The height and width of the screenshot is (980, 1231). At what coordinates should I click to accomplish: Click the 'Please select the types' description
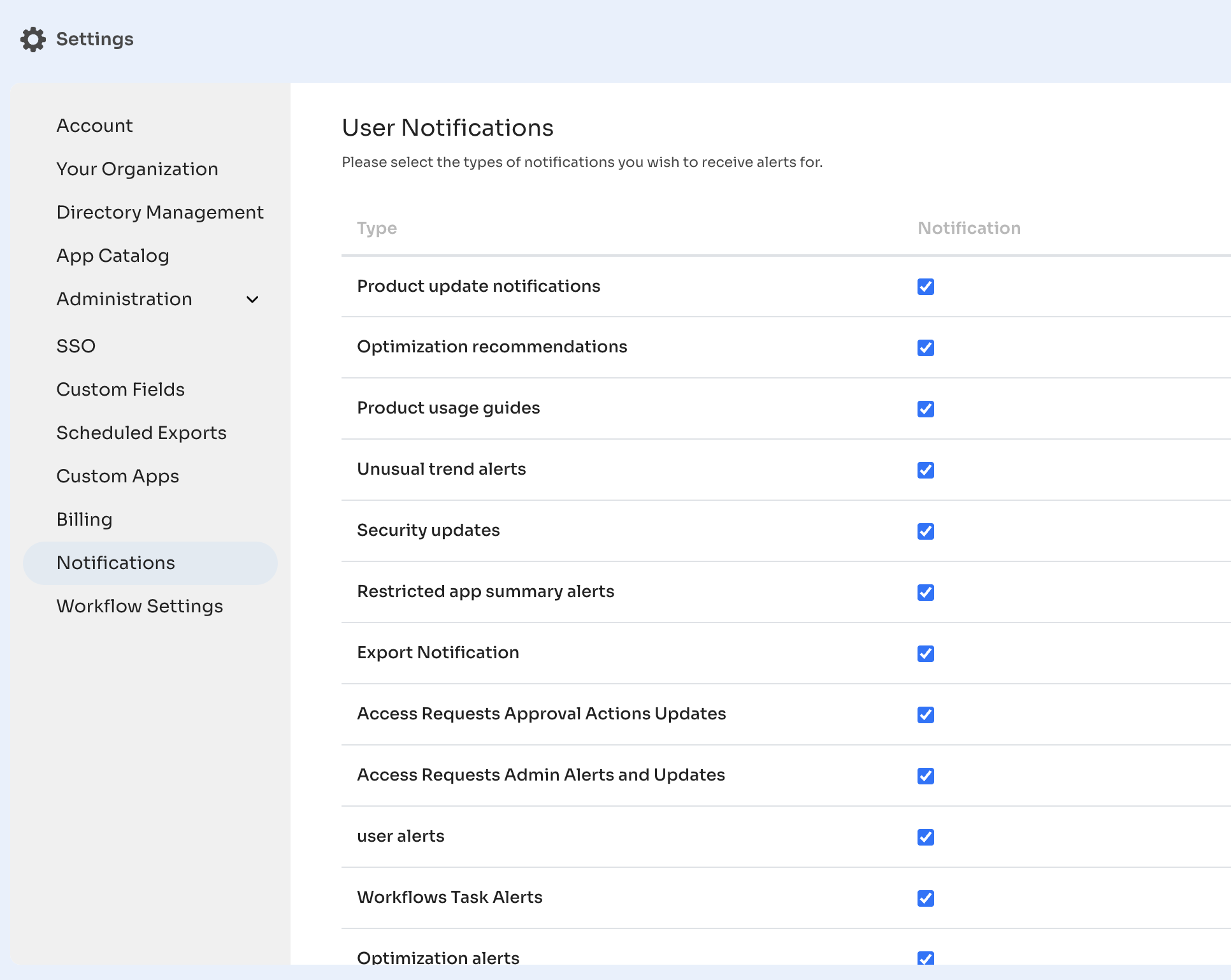coord(582,162)
